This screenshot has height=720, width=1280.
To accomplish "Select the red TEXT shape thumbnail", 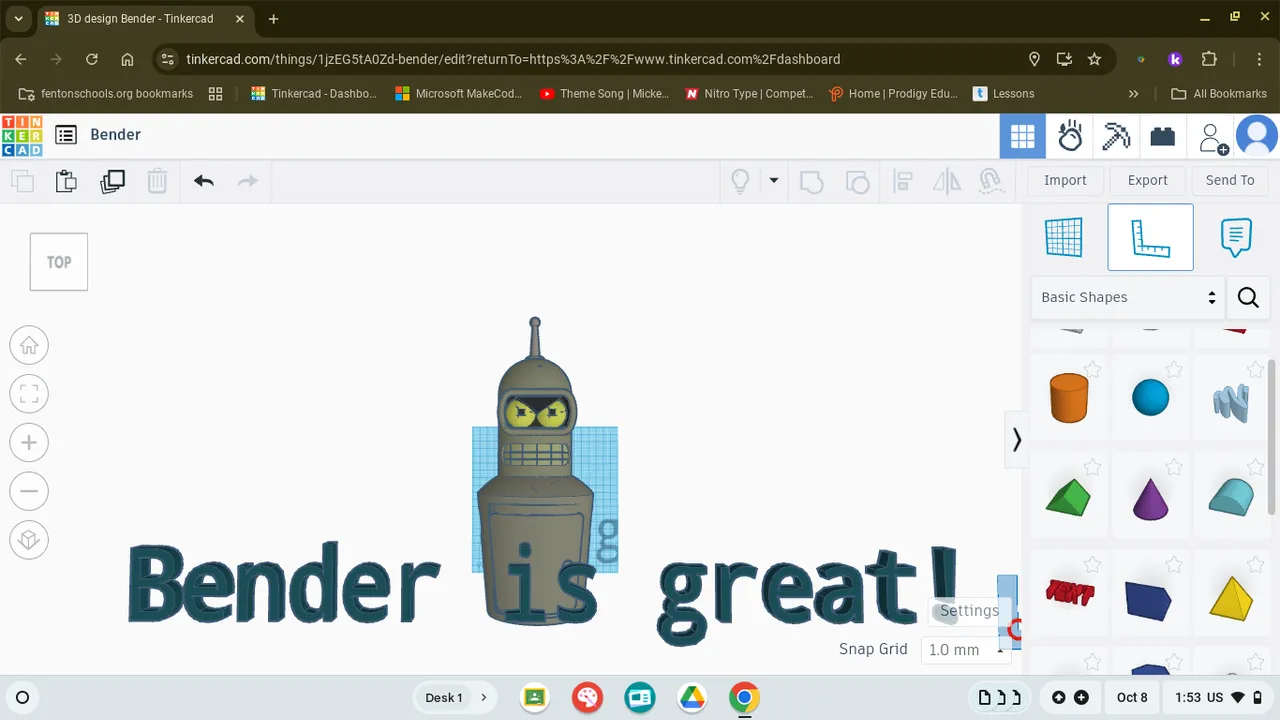I will click(1069, 593).
